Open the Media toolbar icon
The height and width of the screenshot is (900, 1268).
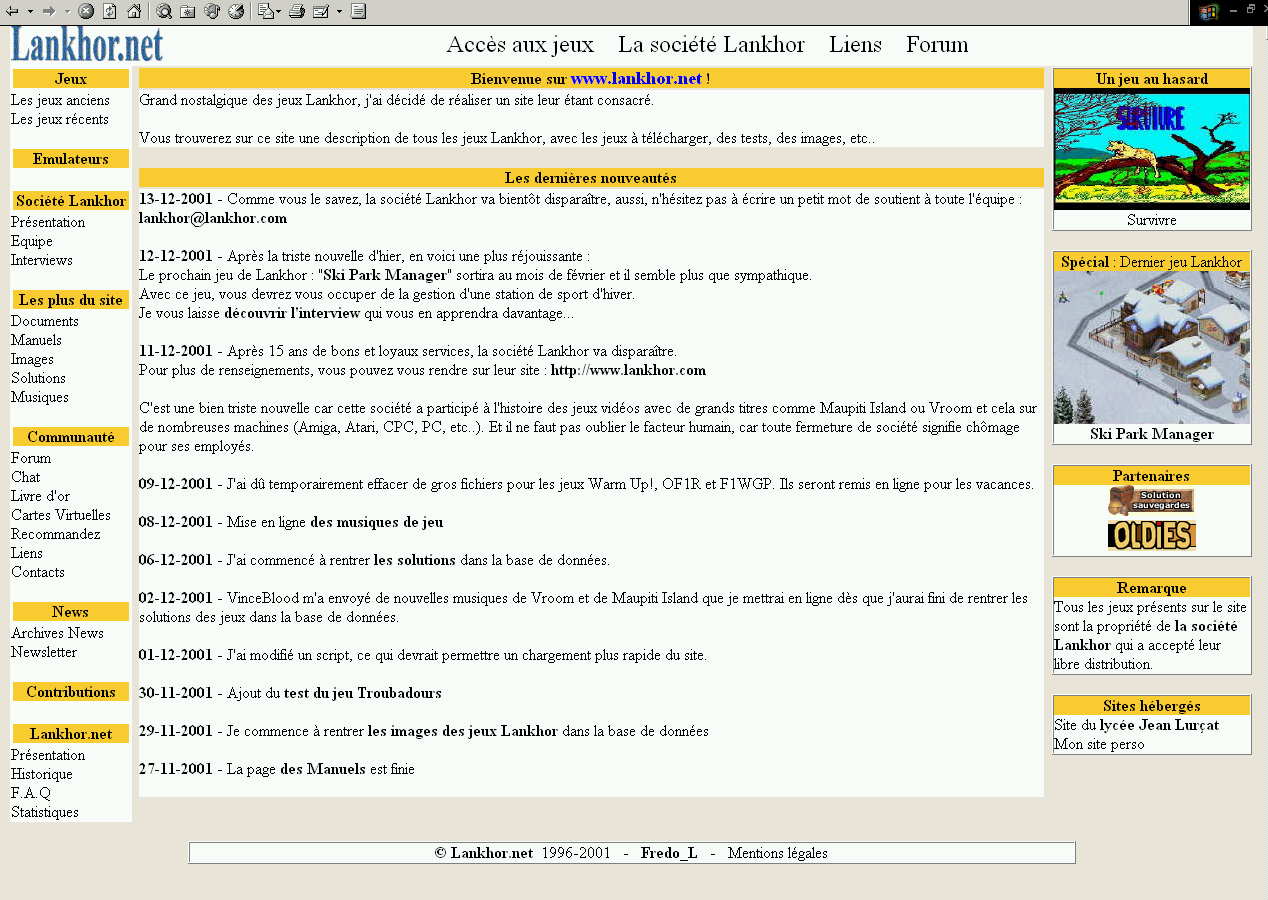click(x=211, y=12)
